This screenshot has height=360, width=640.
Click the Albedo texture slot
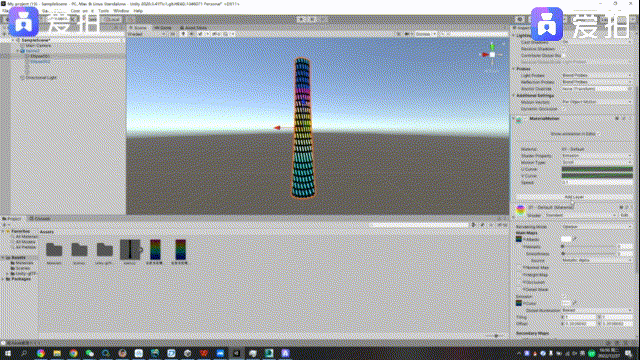[519, 239]
